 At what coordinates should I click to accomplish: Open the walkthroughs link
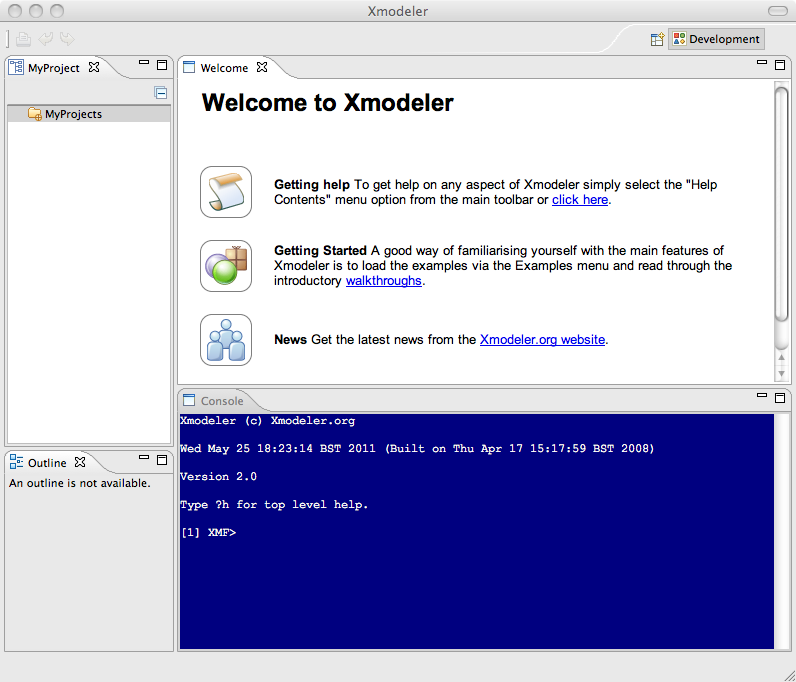pos(384,281)
